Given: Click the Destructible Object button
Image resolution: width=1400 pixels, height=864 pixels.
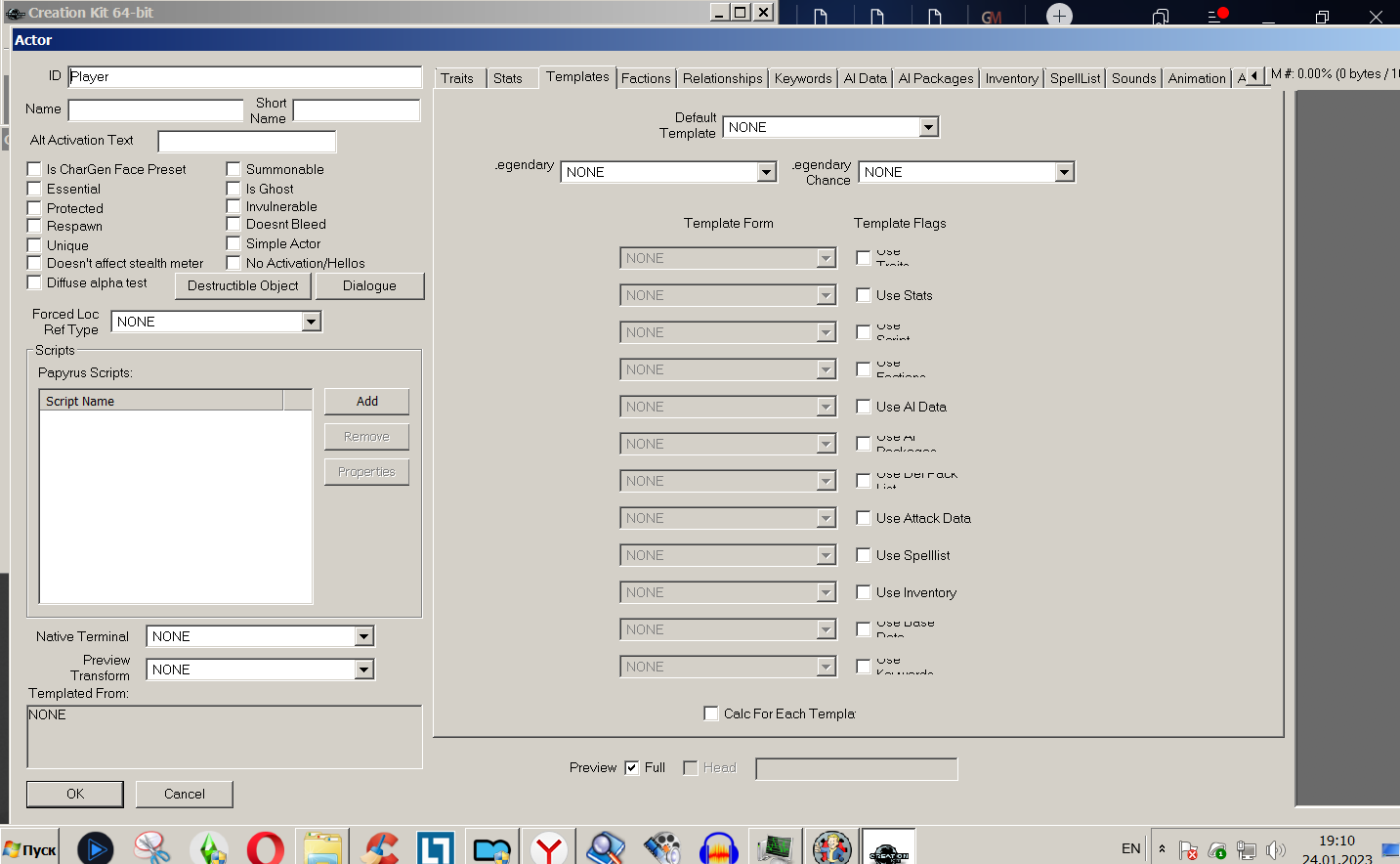Looking at the screenshot, I should click(243, 285).
